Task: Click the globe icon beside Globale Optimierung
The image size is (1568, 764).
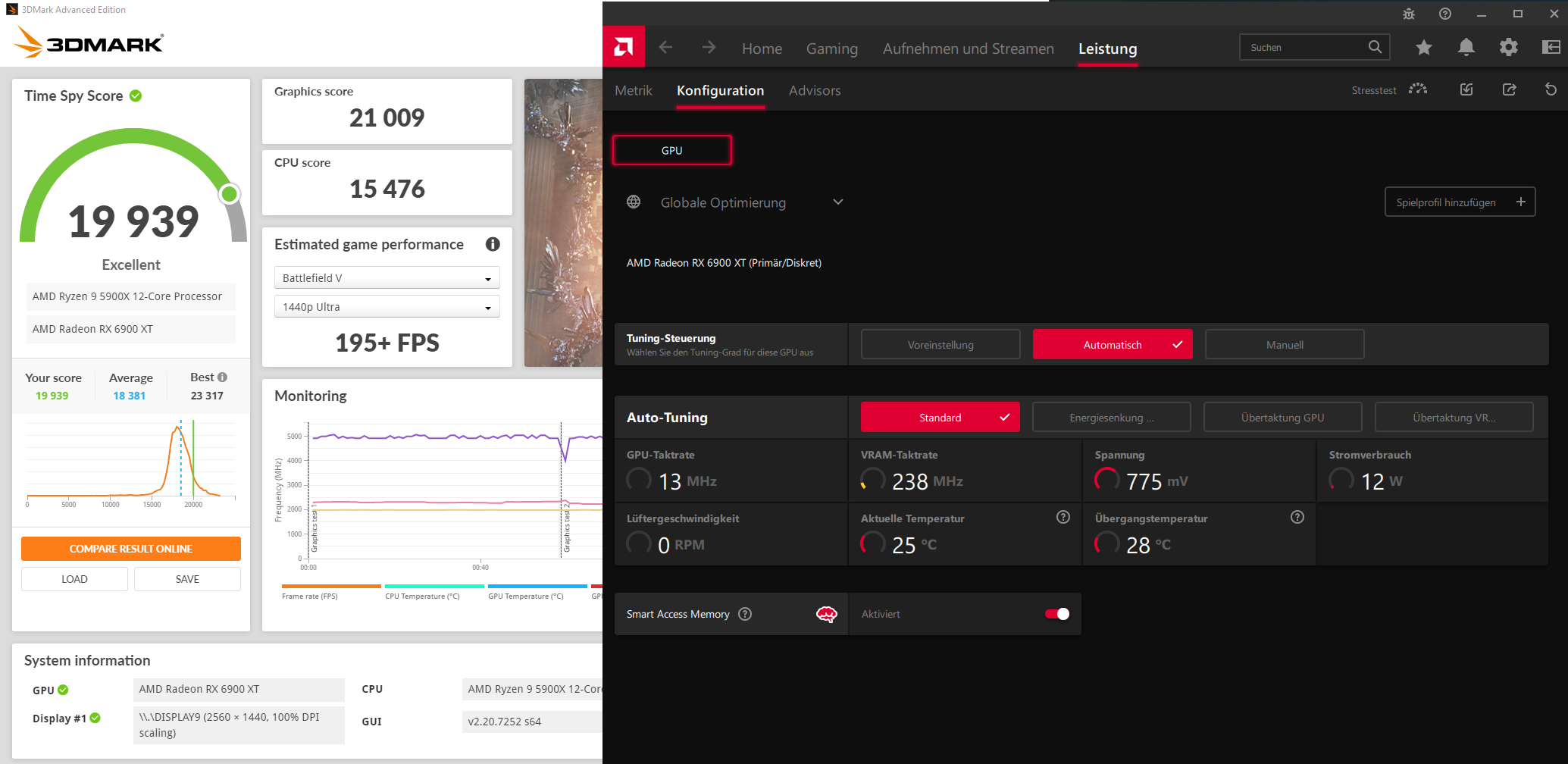Action: (634, 202)
